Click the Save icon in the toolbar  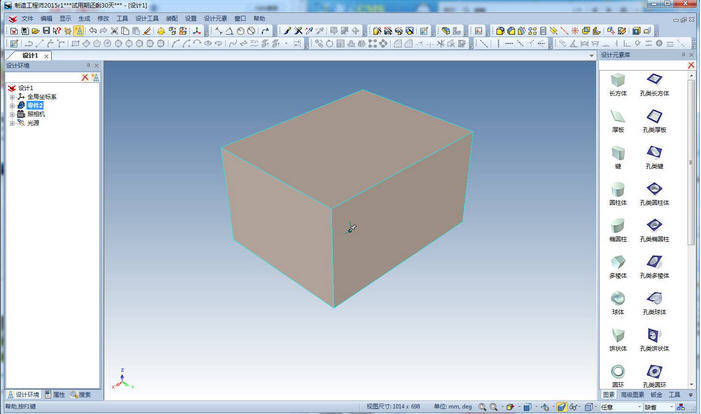[x=46, y=31]
